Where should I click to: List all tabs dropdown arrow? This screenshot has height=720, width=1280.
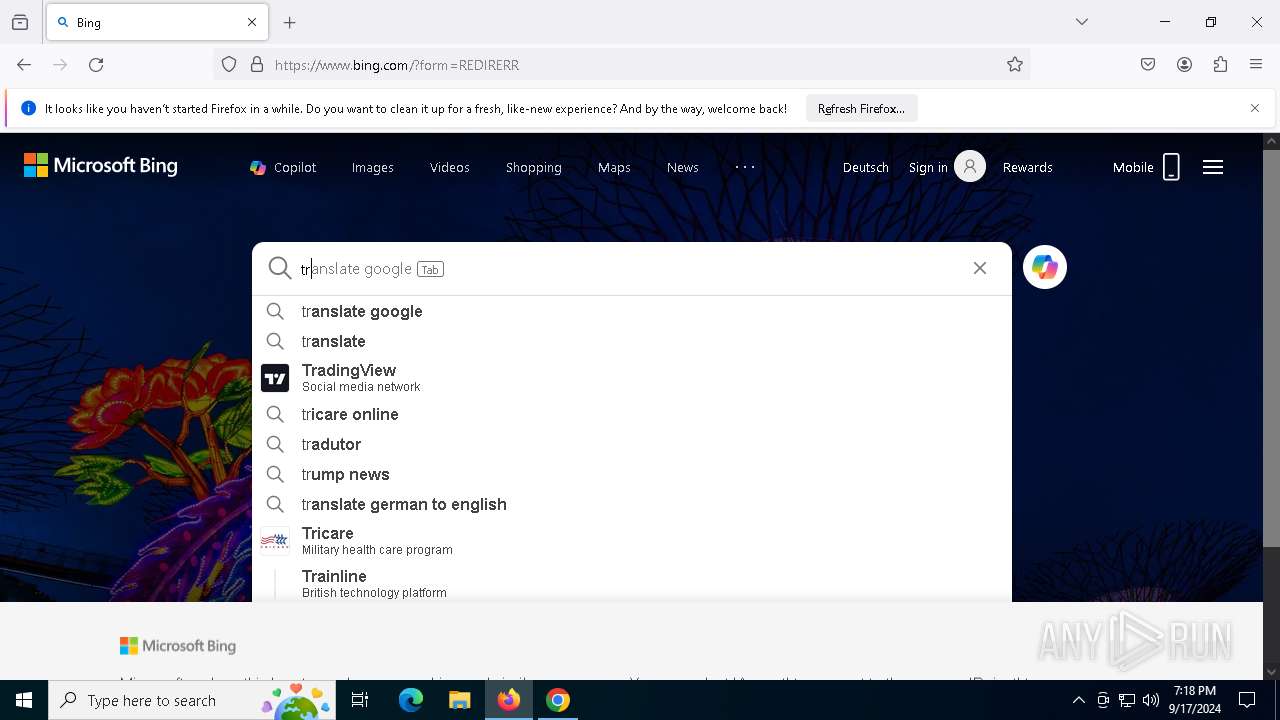[1082, 22]
